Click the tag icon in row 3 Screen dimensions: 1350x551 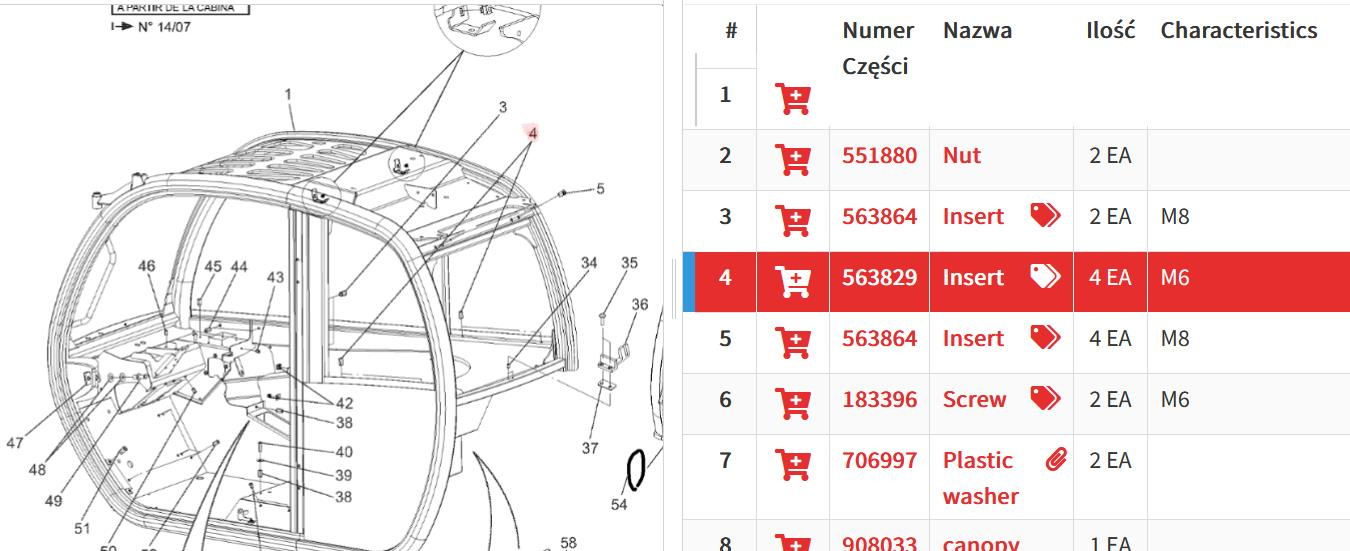point(1045,215)
